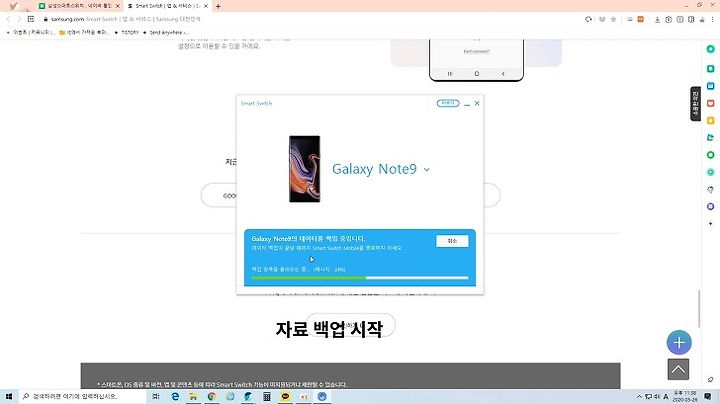The width and height of the screenshot is (720, 404).
Task: Open File Explorer from the taskbar
Action: (193, 396)
